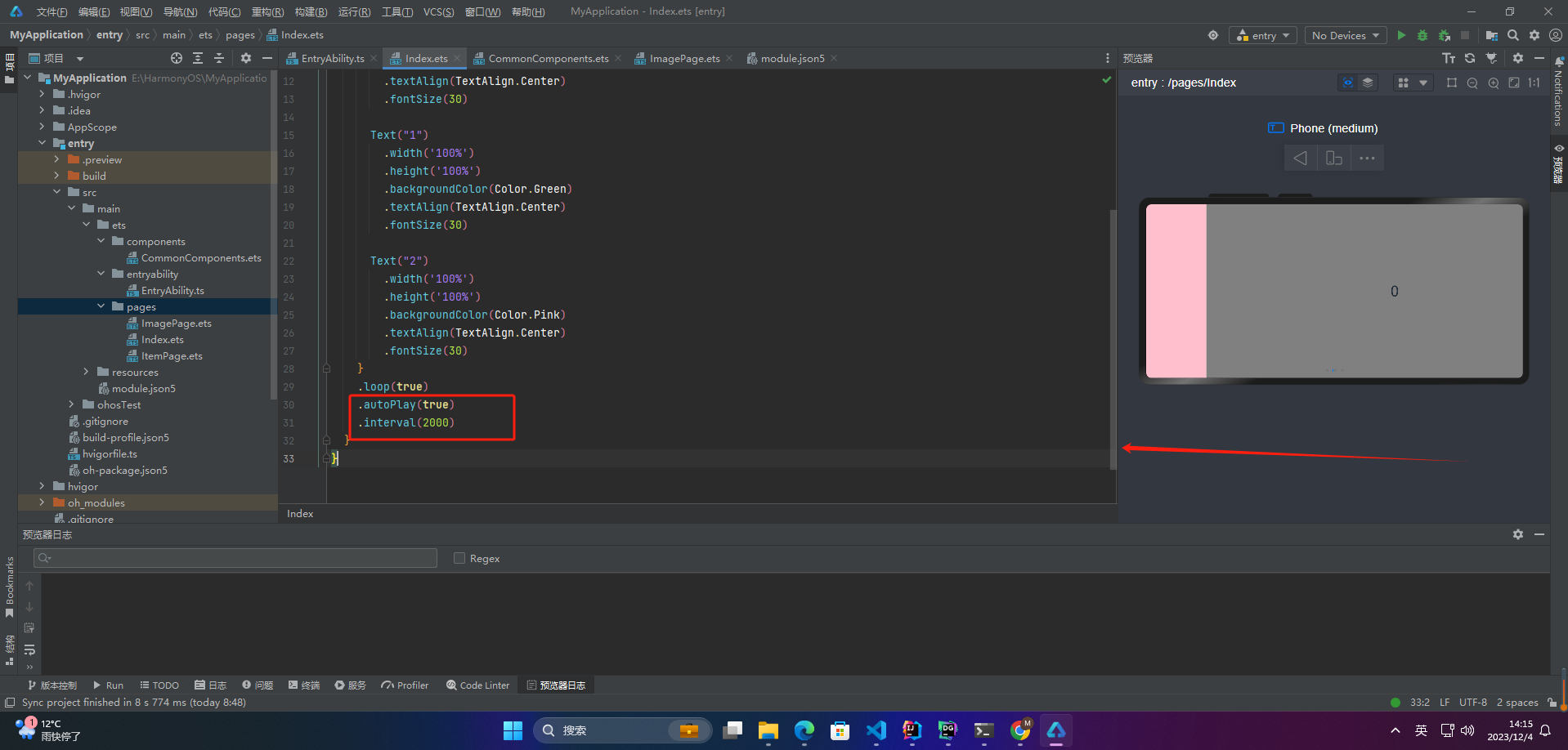Expand all in project tree toolbar
Image resolution: width=1568 pixels, height=750 pixels.
click(198, 58)
